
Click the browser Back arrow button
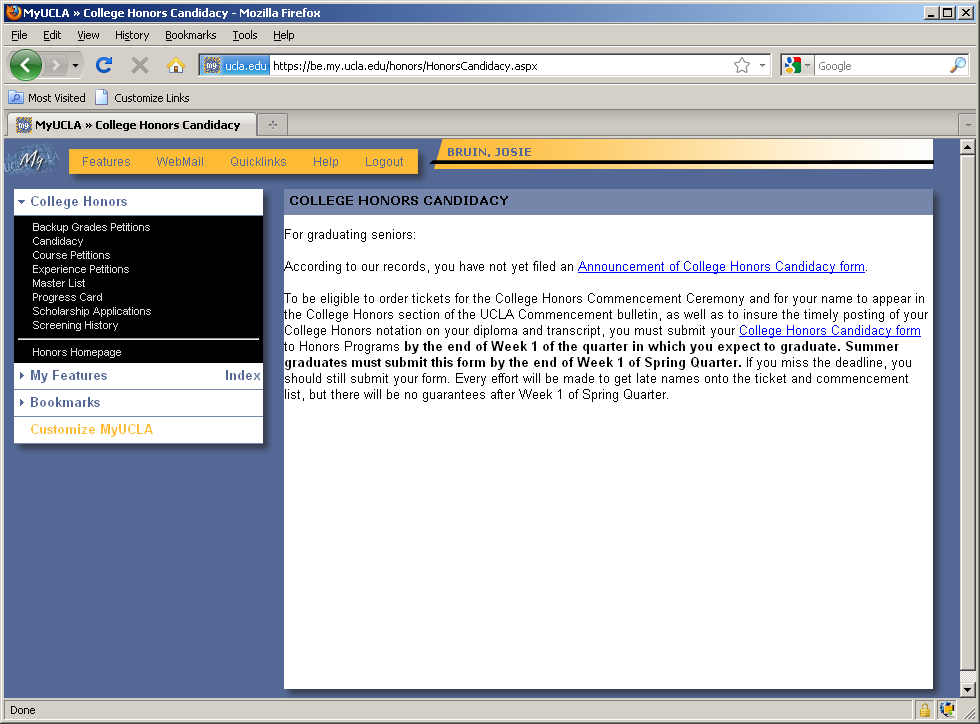26,65
